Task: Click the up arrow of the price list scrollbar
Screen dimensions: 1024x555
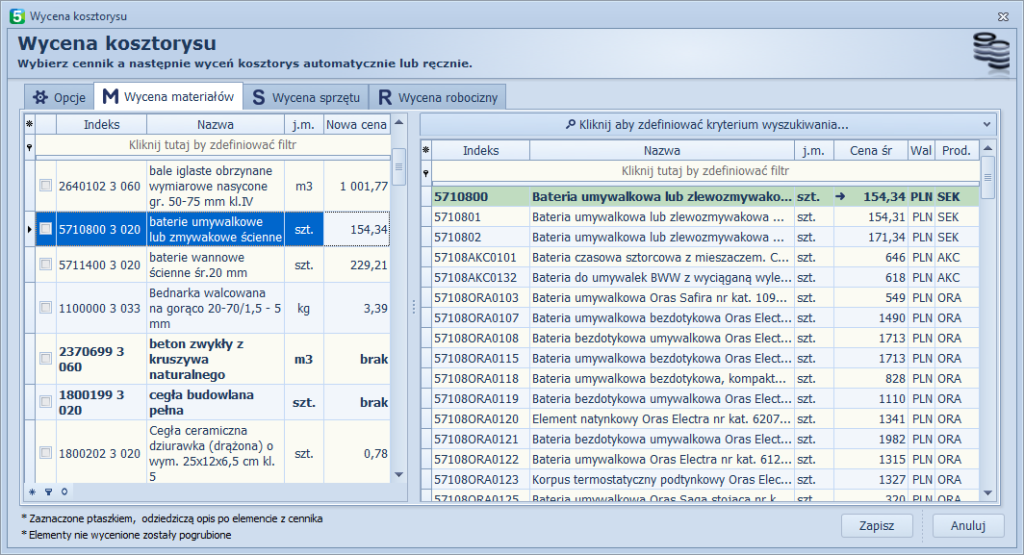Action: (x=988, y=149)
